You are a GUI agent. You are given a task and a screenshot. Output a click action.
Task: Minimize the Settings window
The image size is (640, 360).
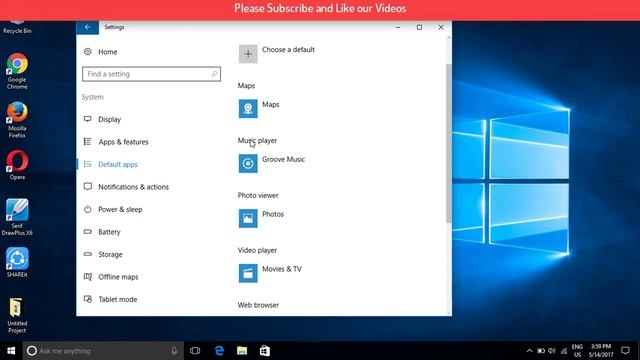pyautogui.click(x=398, y=27)
